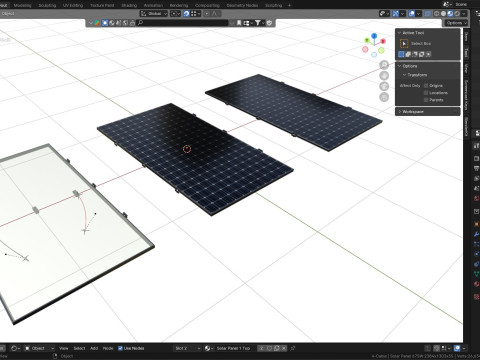Open the Animation workspace tab
Viewport: 480px width, 360px height.
153,5
